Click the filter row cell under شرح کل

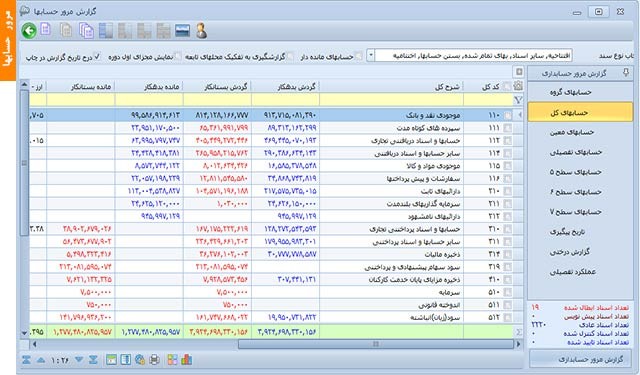coord(391,100)
